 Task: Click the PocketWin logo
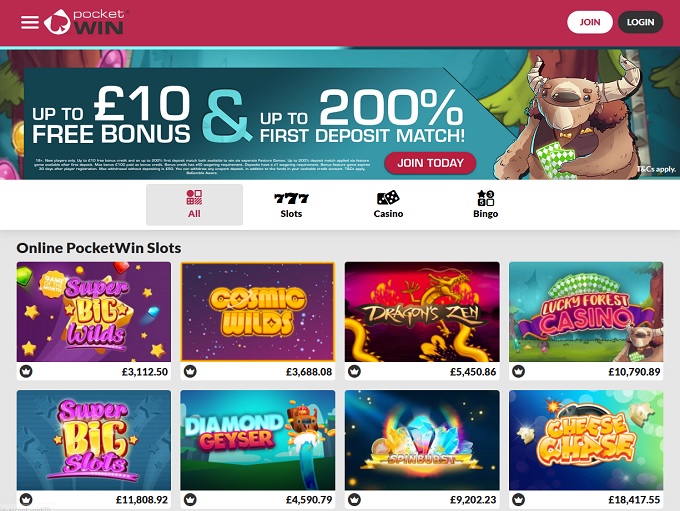(x=84, y=22)
